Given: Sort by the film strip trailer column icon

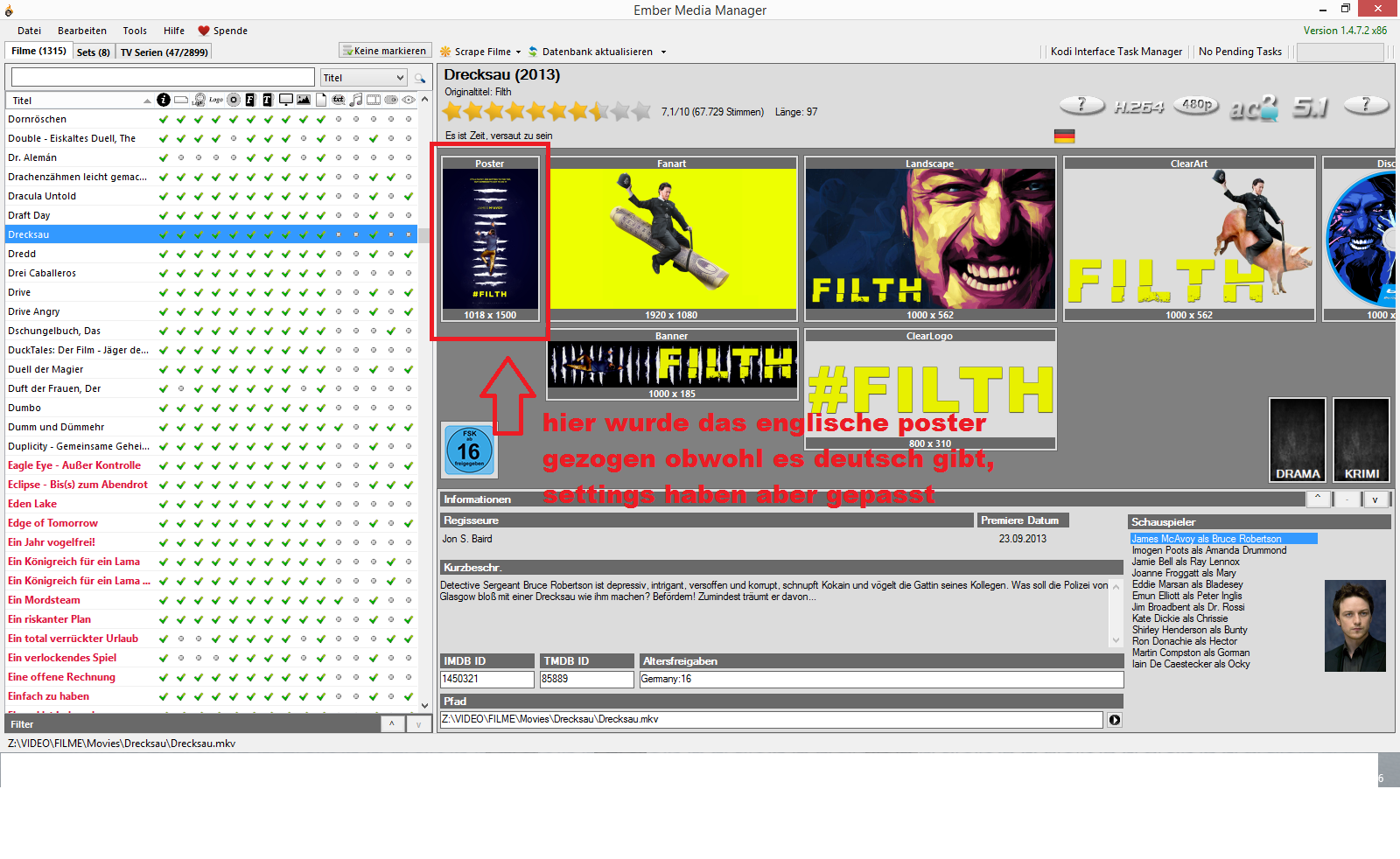Looking at the screenshot, I should pyautogui.click(x=374, y=100).
